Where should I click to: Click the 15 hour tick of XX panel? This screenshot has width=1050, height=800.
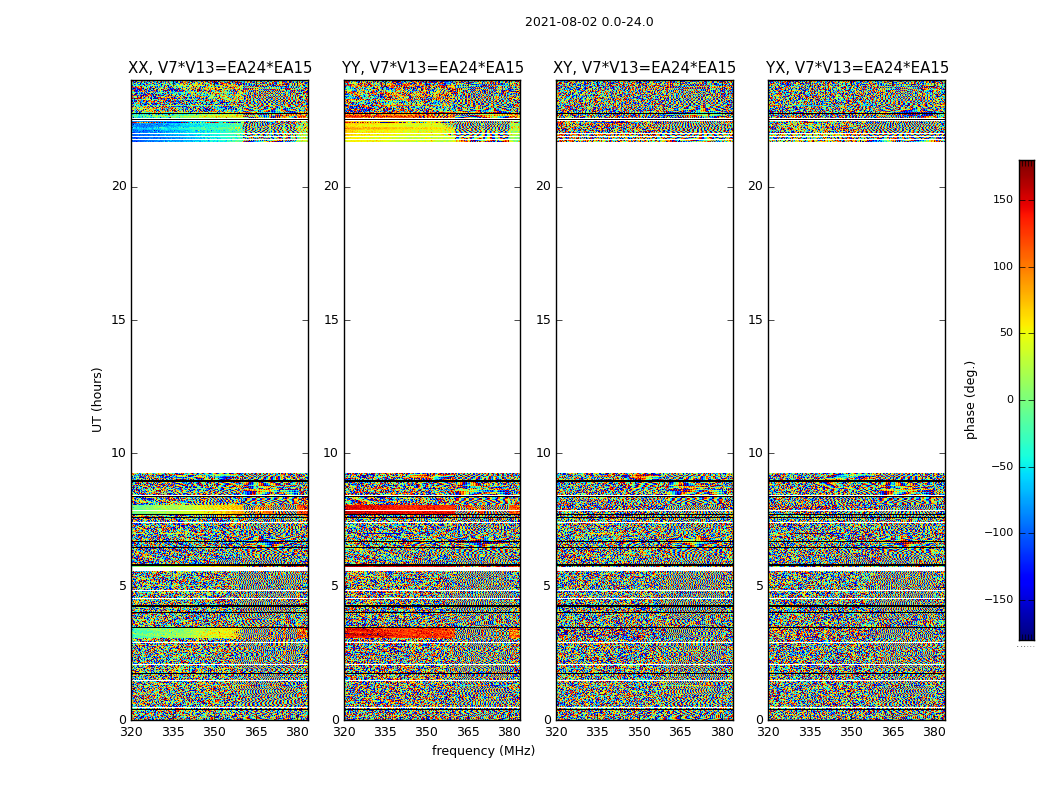(119, 320)
